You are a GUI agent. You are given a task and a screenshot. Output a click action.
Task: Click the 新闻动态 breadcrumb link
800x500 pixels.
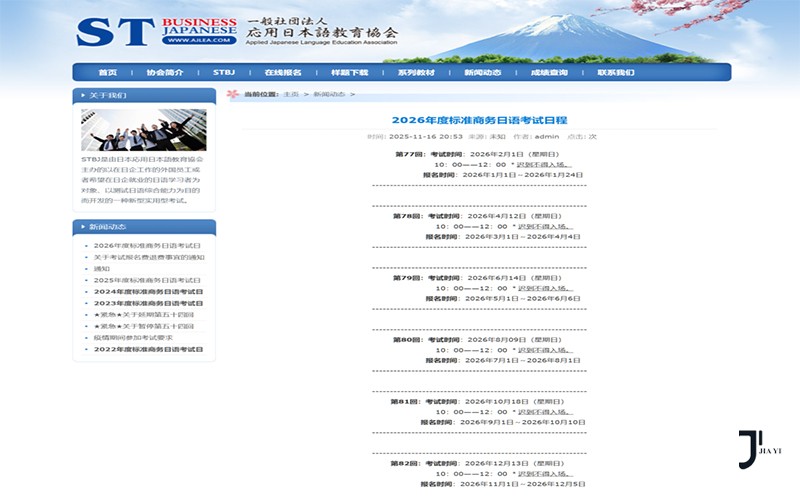tap(329, 94)
